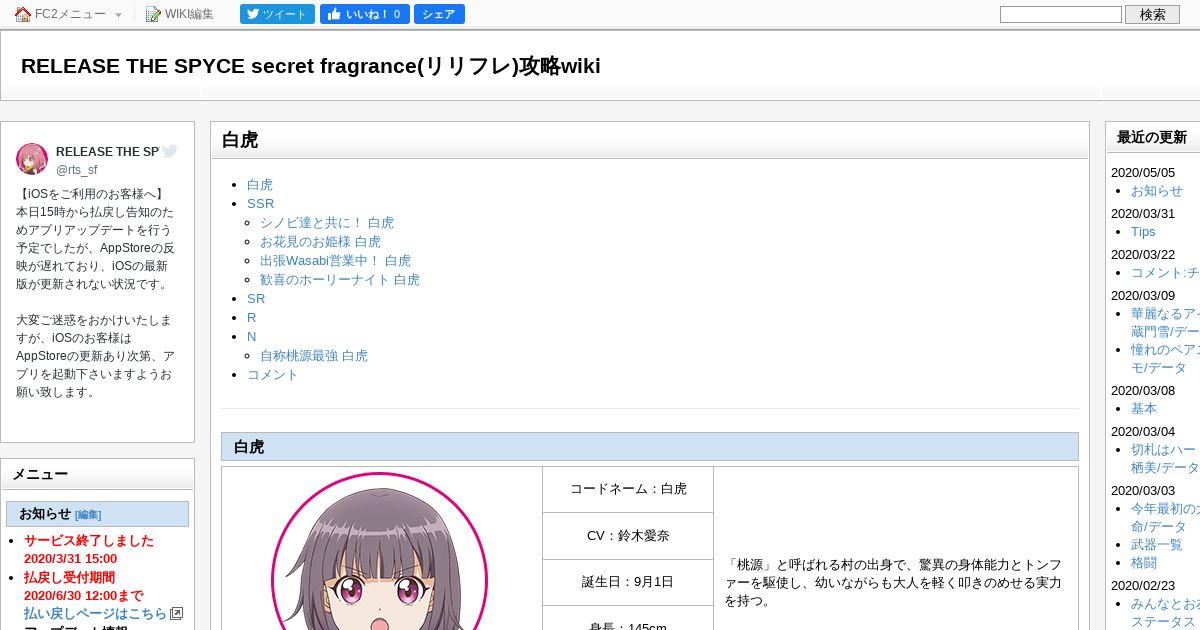Open WIKI編集 link in toolbar

point(189,14)
